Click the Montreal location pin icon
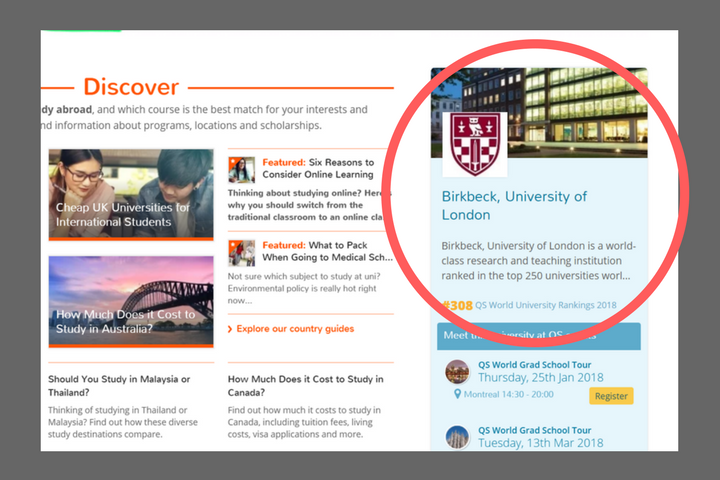Image resolution: width=720 pixels, height=480 pixels. click(457, 394)
